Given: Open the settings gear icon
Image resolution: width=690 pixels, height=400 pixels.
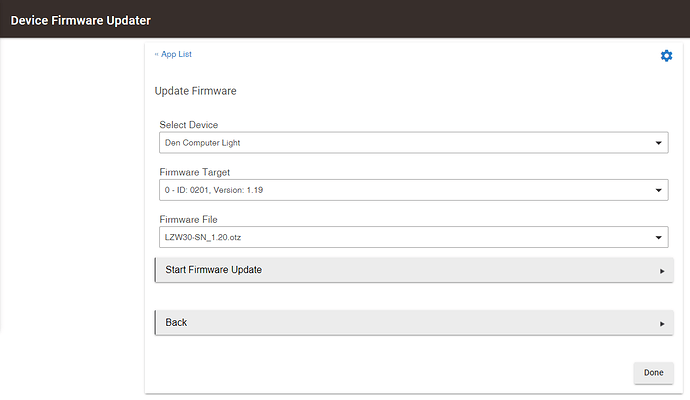Looking at the screenshot, I should coord(666,56).
